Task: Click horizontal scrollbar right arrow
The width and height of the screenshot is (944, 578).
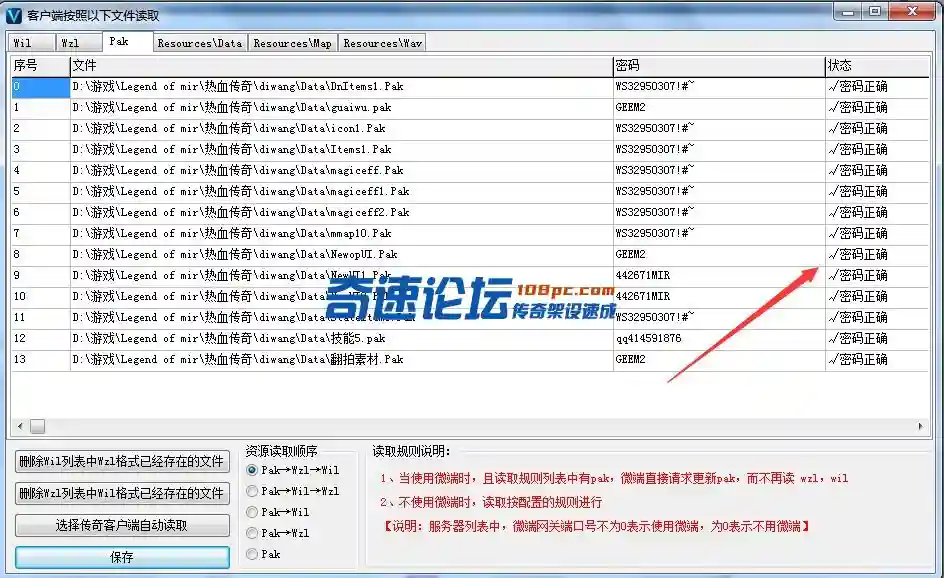Action: click(x=920, y=426)
